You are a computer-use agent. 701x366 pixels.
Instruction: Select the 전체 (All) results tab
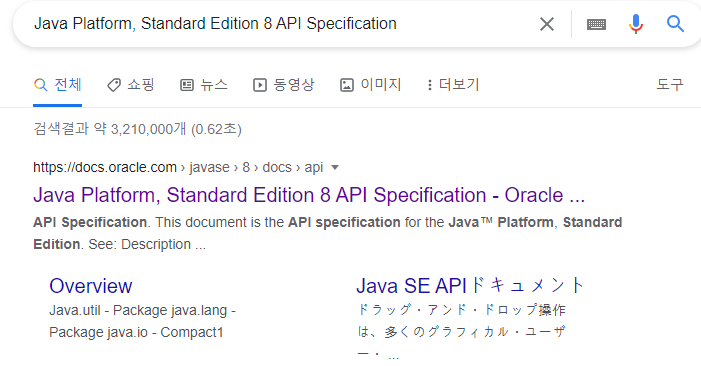[x=58, y=84]
